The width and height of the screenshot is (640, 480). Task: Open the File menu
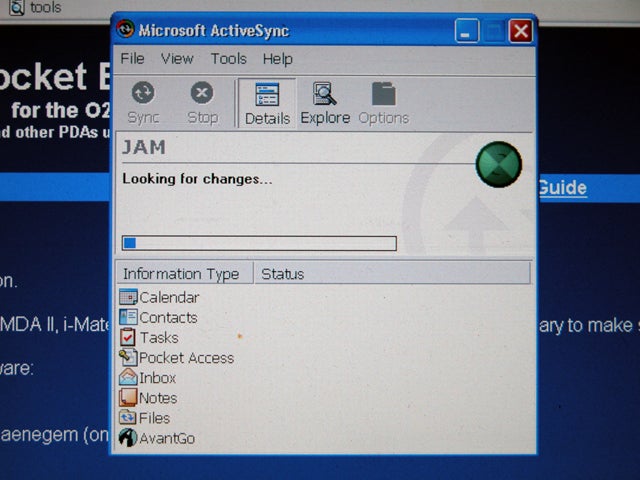(x=132, y=59)
